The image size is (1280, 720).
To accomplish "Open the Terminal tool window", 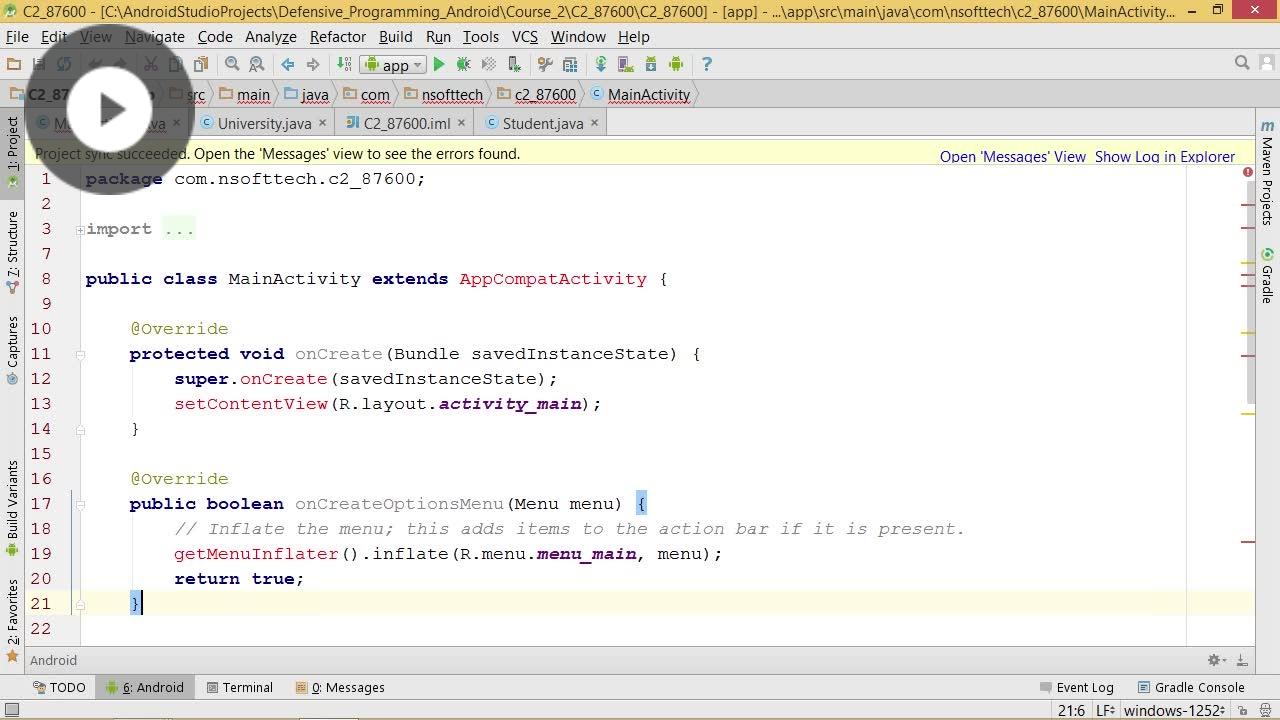I will click(x=240, y=687).
